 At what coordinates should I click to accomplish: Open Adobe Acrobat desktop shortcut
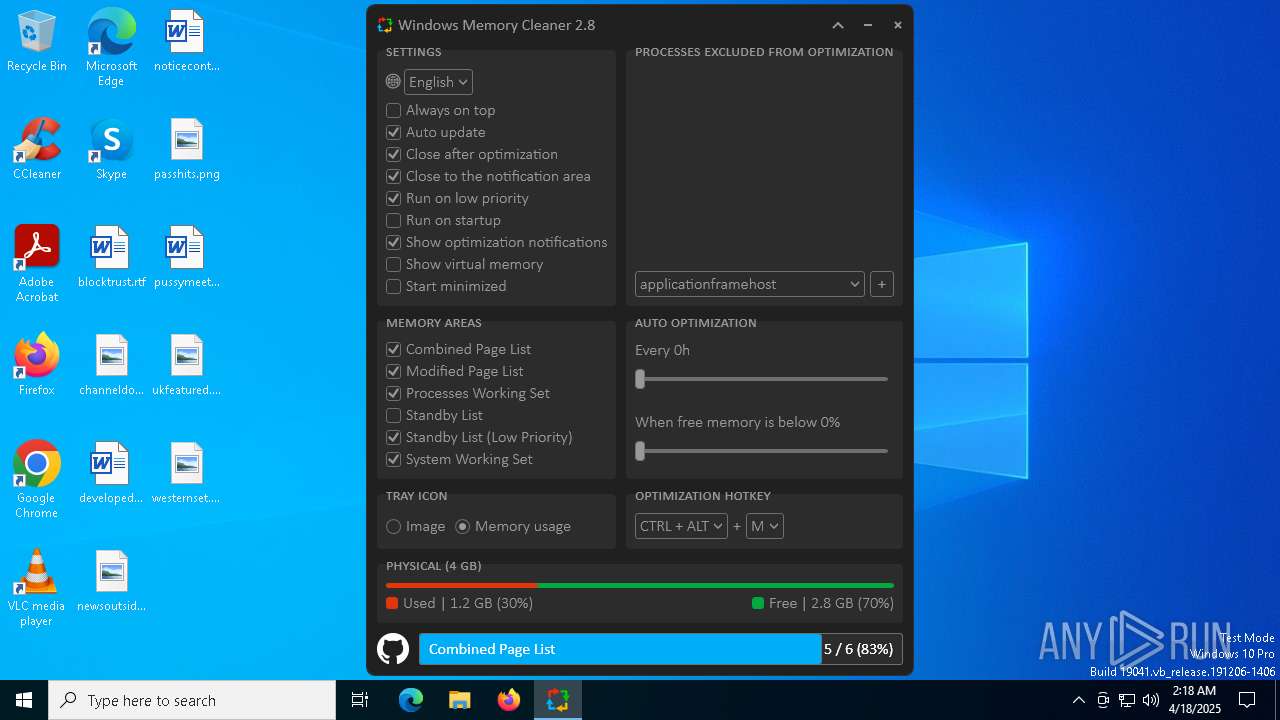37,264
